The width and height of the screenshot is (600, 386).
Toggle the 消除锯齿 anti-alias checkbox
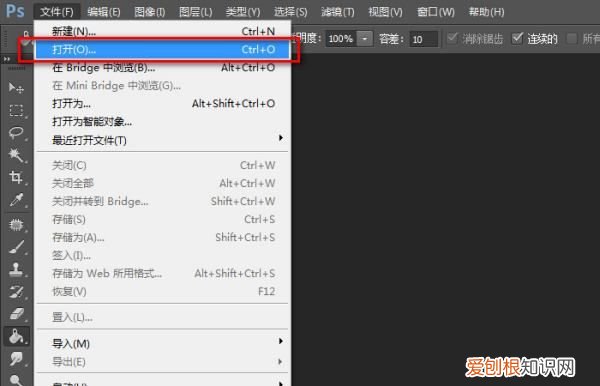click(x=452, y=38)
